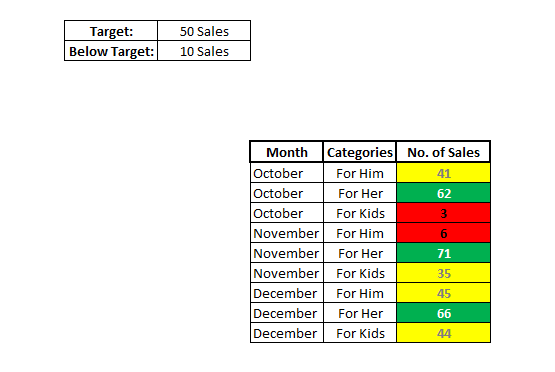Select the yellow cell with 45
The height and width of the screenshot is (372, 555).
click(x=444, y=293)
